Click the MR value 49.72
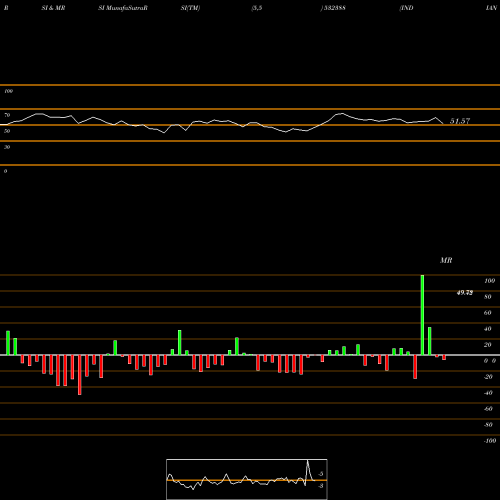The height and width of the screenshot is (500, 500). [x=465, y=293]
